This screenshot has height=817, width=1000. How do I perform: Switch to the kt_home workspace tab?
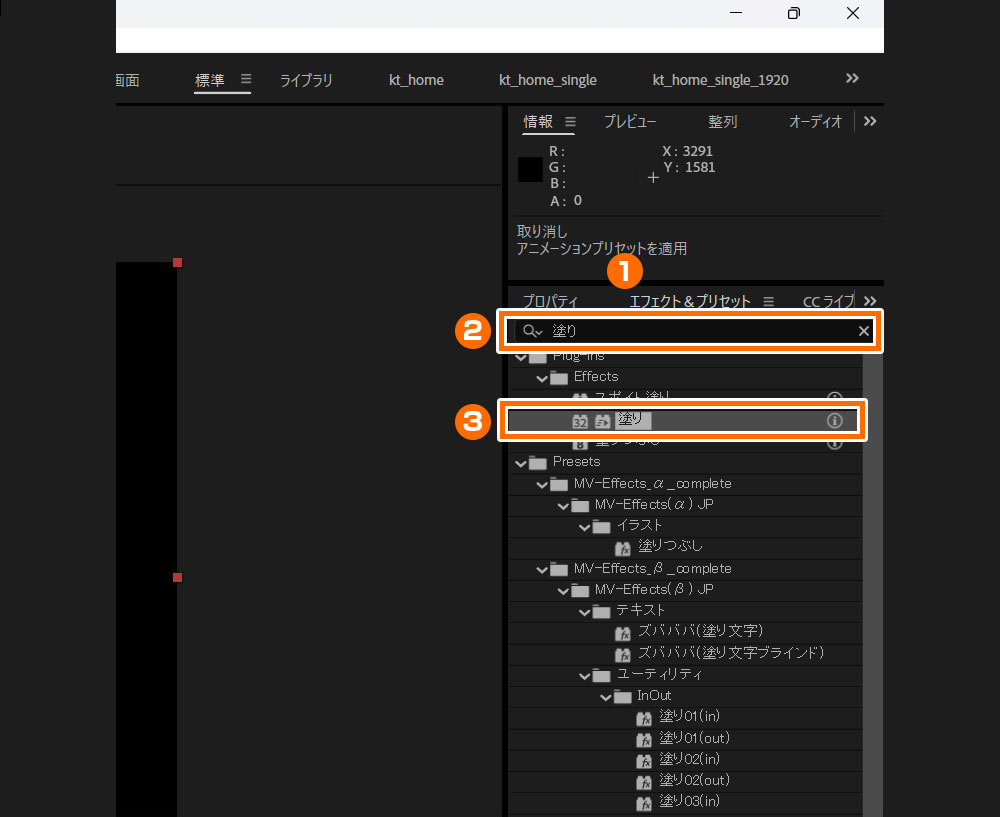416,80
